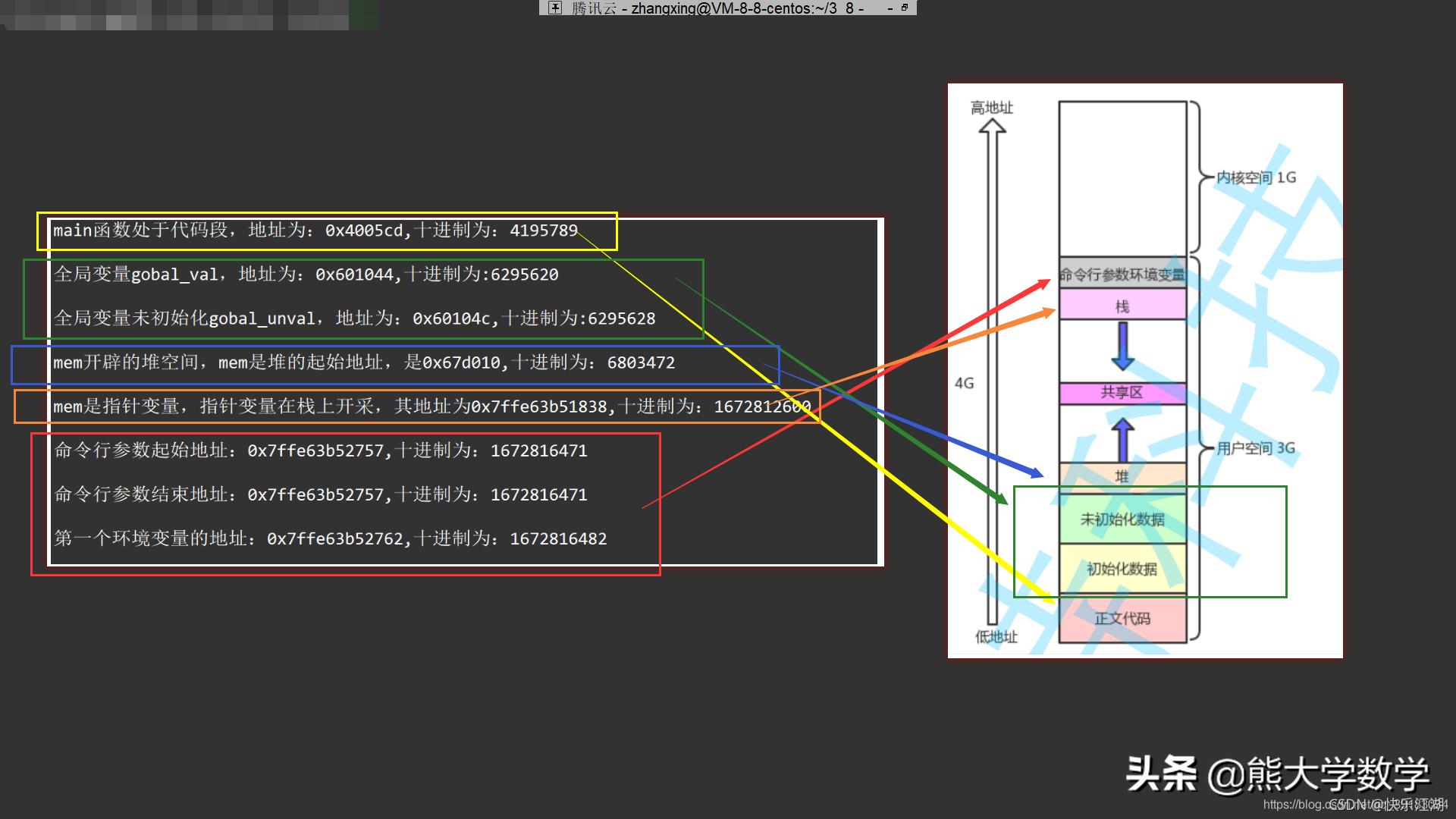Click the 未初始化数据 block in the diagram
Viewport: 1456px width, 819px height.
(1122, 519)
